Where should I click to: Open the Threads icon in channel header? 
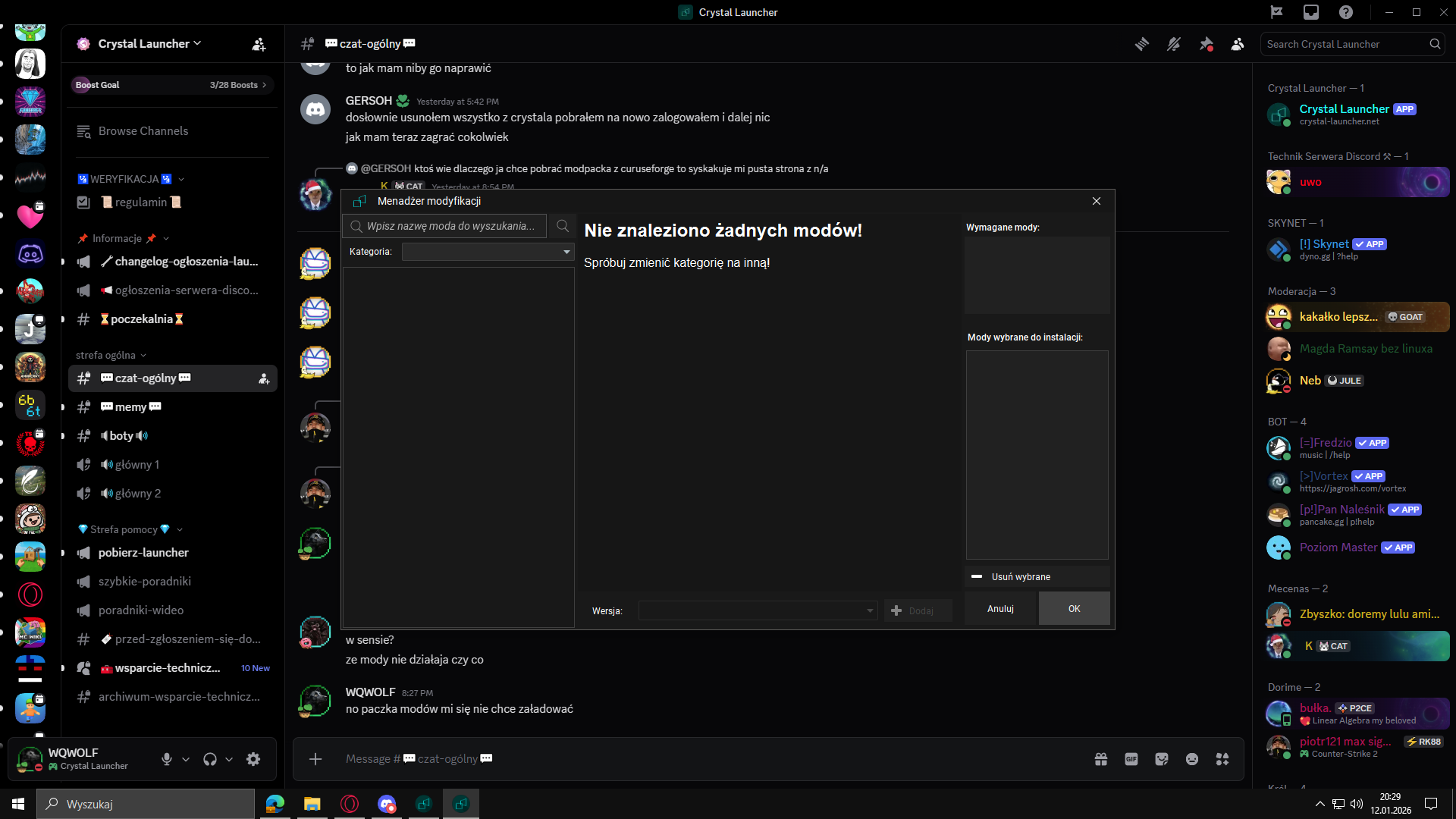point(1141,44)
